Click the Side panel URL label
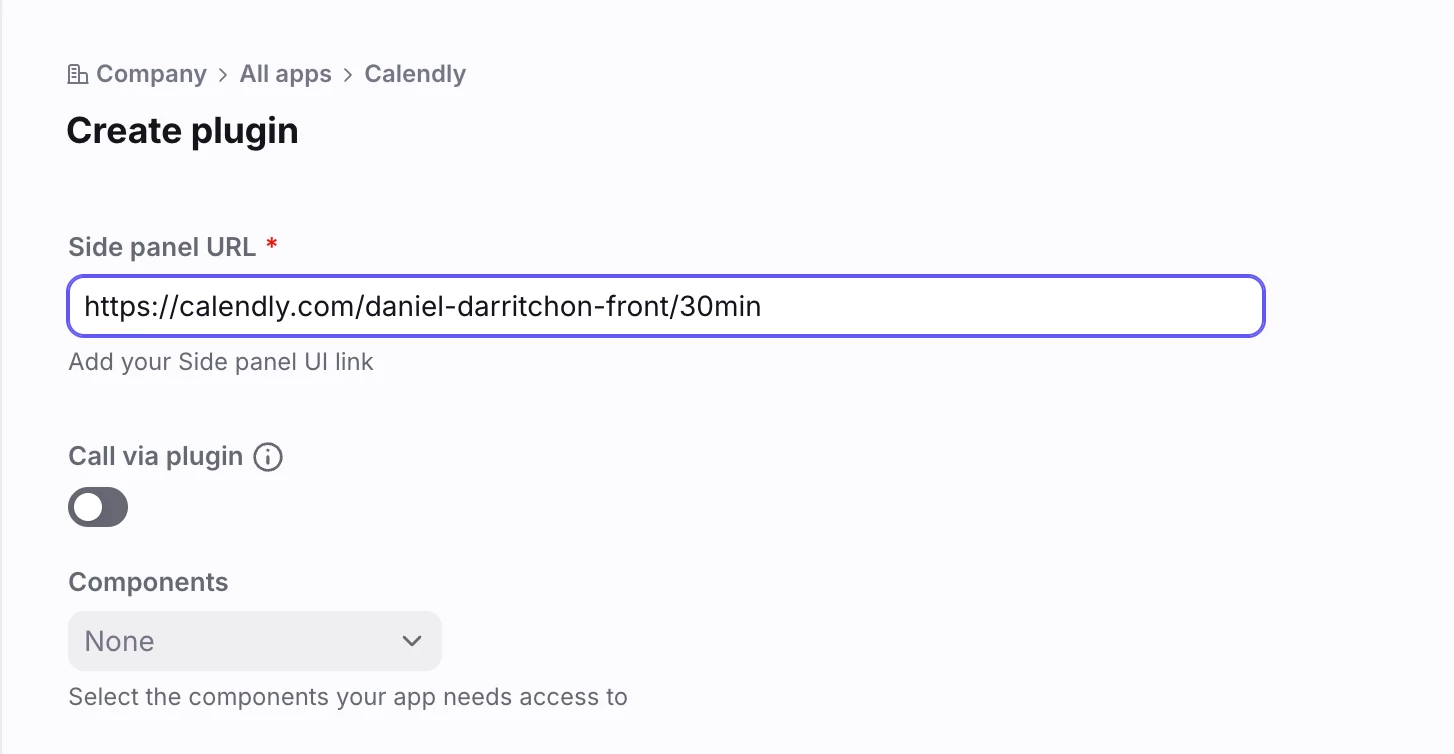This screenshot has height=754, width=1454. (162, 247)
